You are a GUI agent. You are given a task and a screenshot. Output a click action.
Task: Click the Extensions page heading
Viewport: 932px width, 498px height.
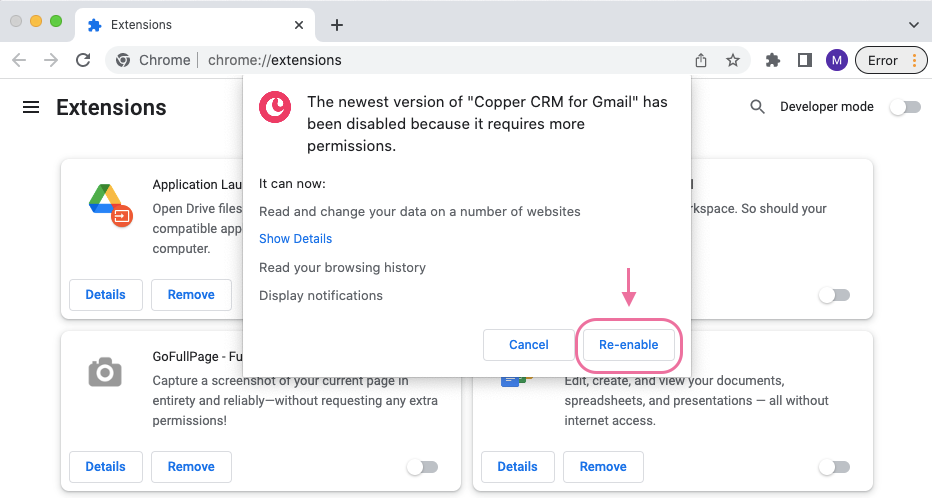point(111,108)
